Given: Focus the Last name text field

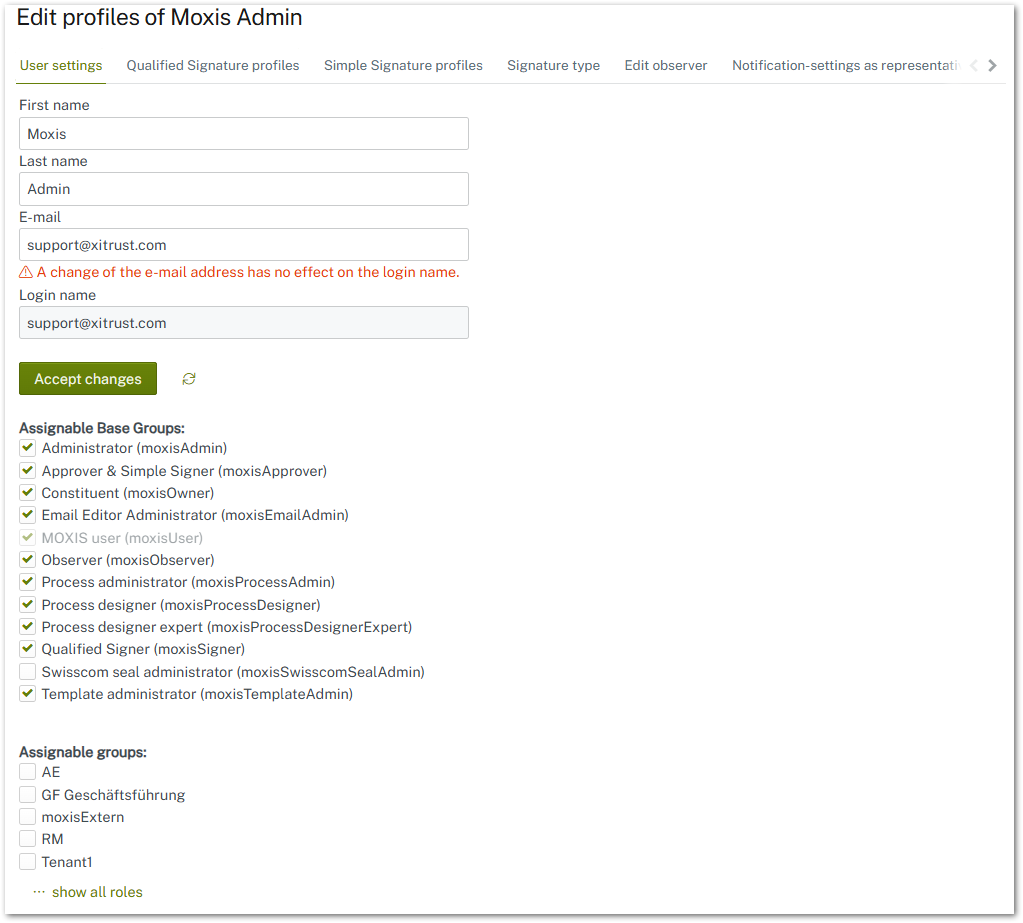Looking at the screenshot, I should pyautogui.click(x=244, y=189).
